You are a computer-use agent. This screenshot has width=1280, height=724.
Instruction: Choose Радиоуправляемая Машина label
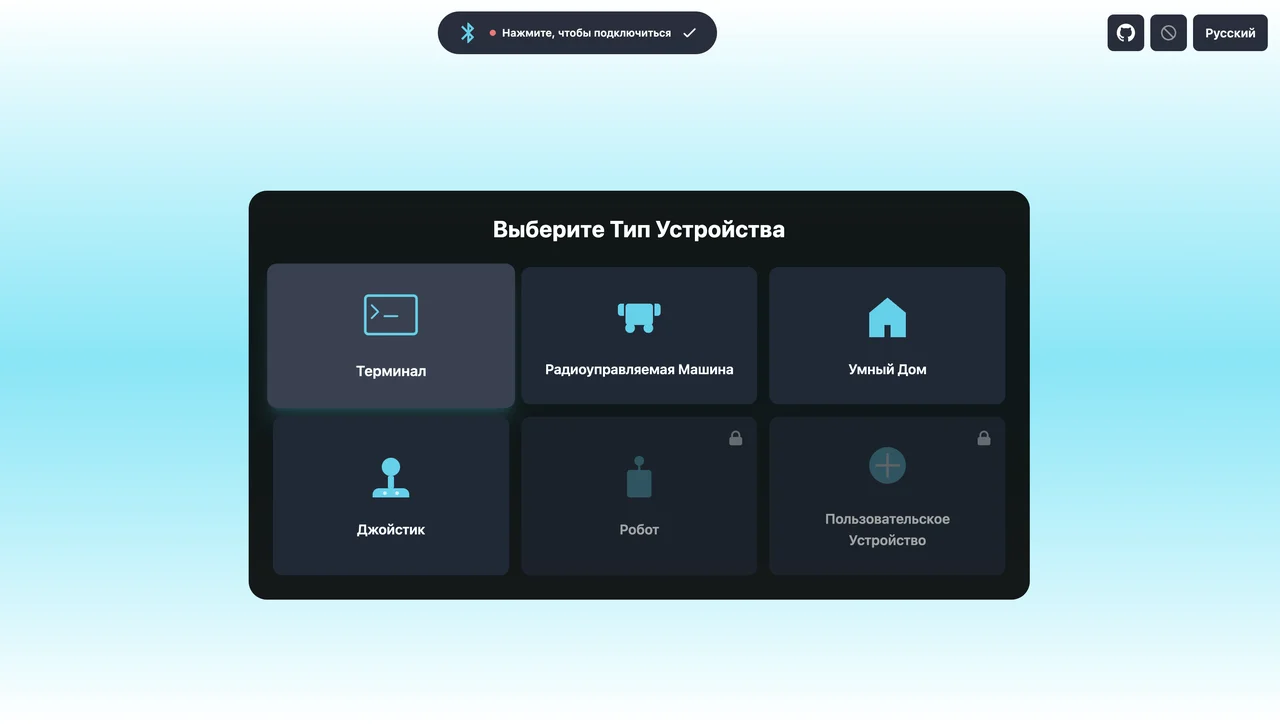[639, 369]
